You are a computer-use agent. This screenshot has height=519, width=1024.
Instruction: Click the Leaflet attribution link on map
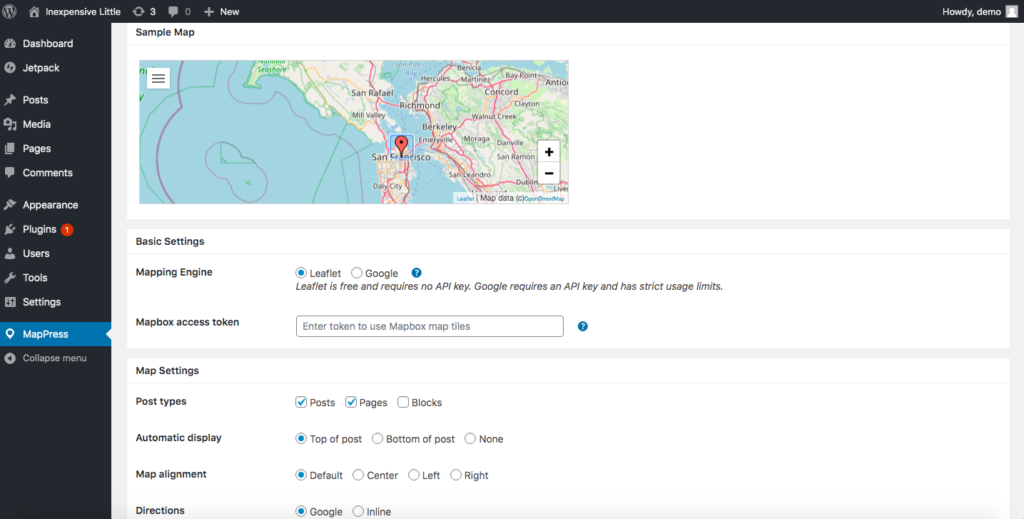click(x=465, y=198)
